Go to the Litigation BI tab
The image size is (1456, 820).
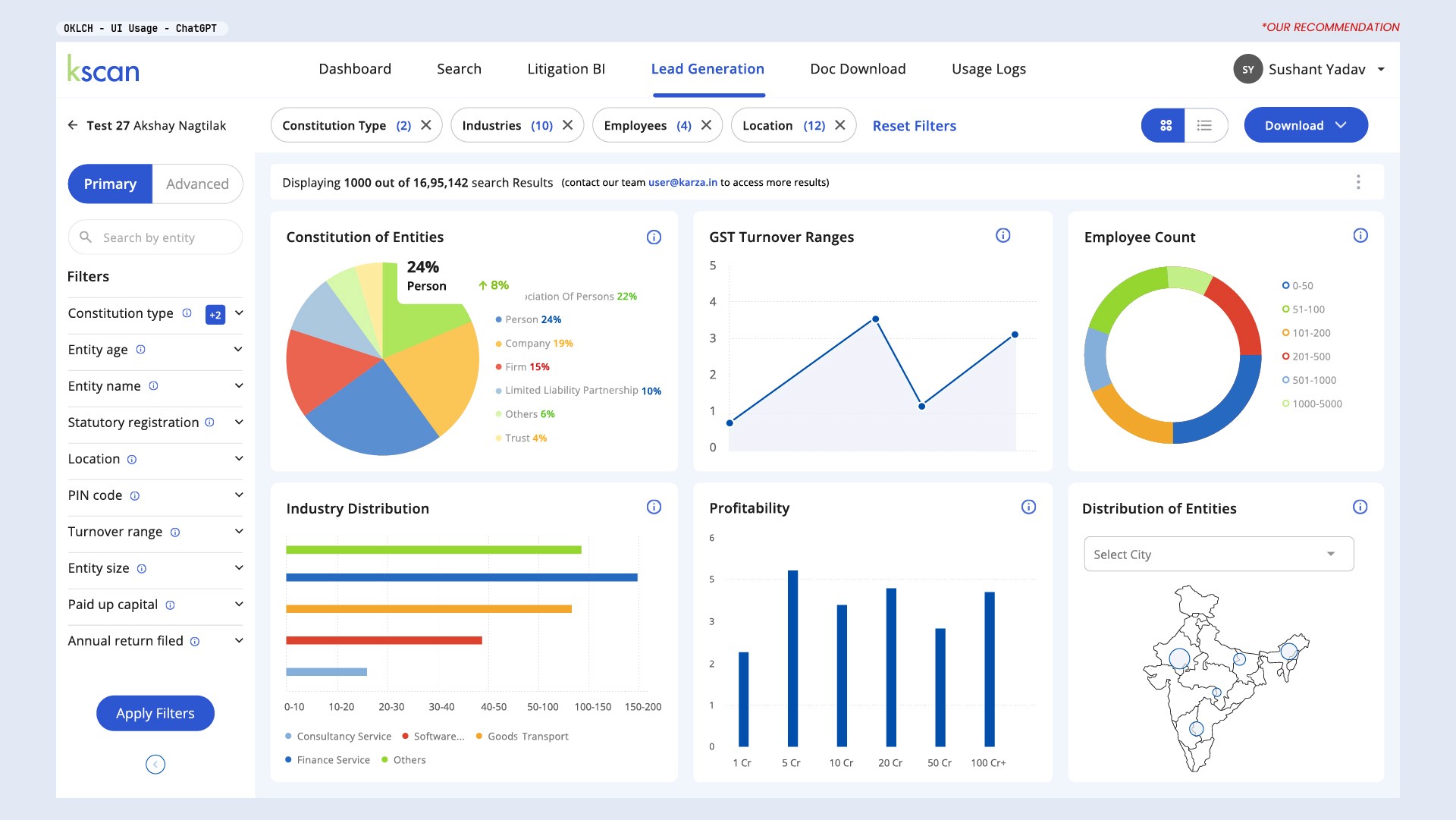click(x=566, y=69)
